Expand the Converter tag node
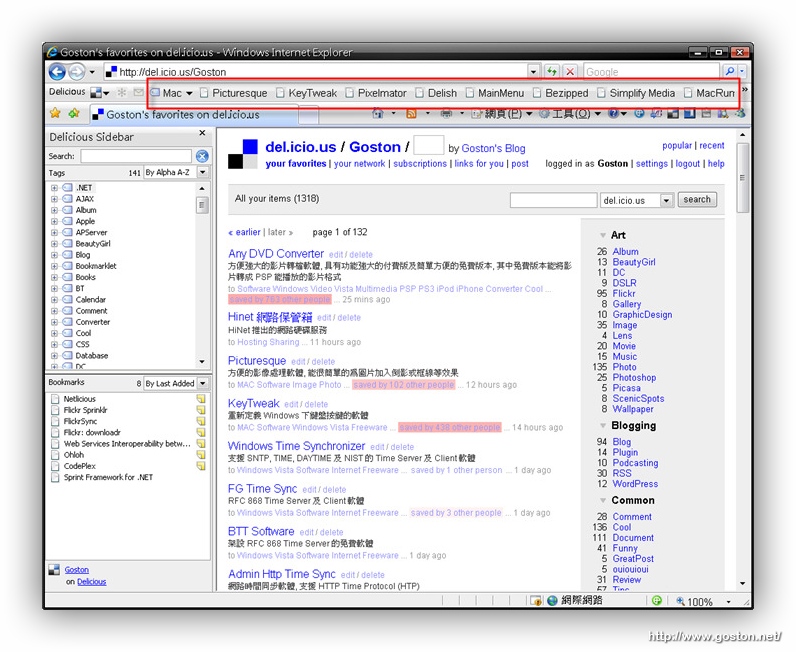 coord(54,321)
